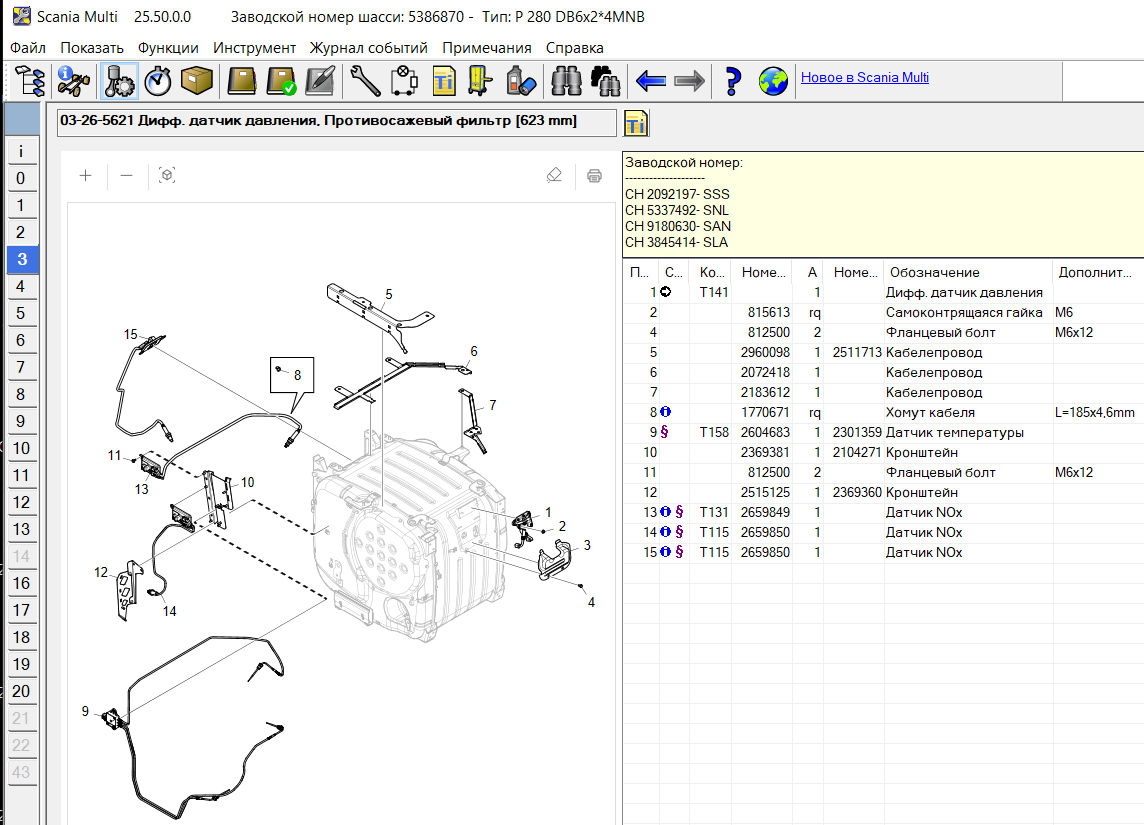The height and width of the screenshot is (825, 1144).
Task: Open the Примечания menu
Action: (487, 48)
